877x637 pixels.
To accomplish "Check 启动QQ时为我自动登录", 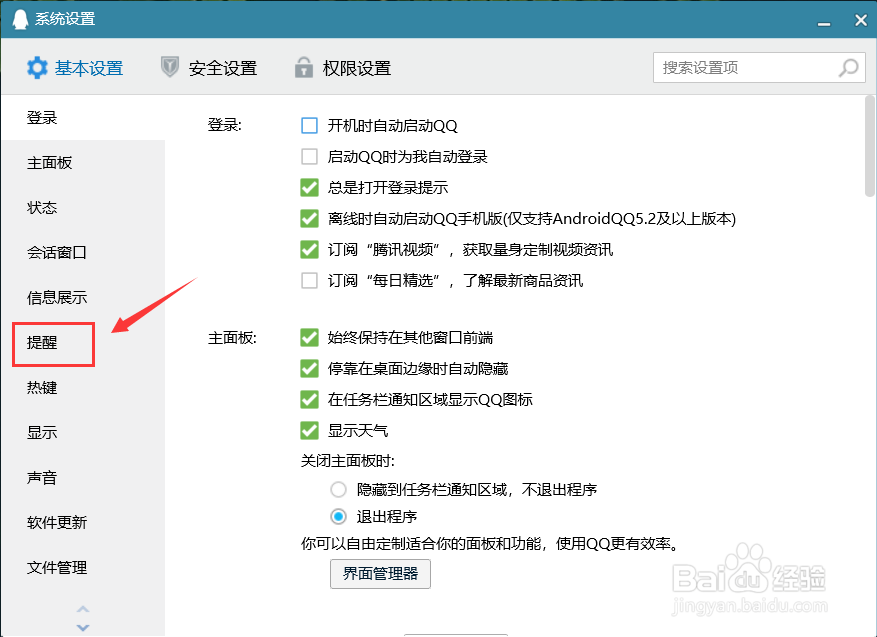I will 309,156.
